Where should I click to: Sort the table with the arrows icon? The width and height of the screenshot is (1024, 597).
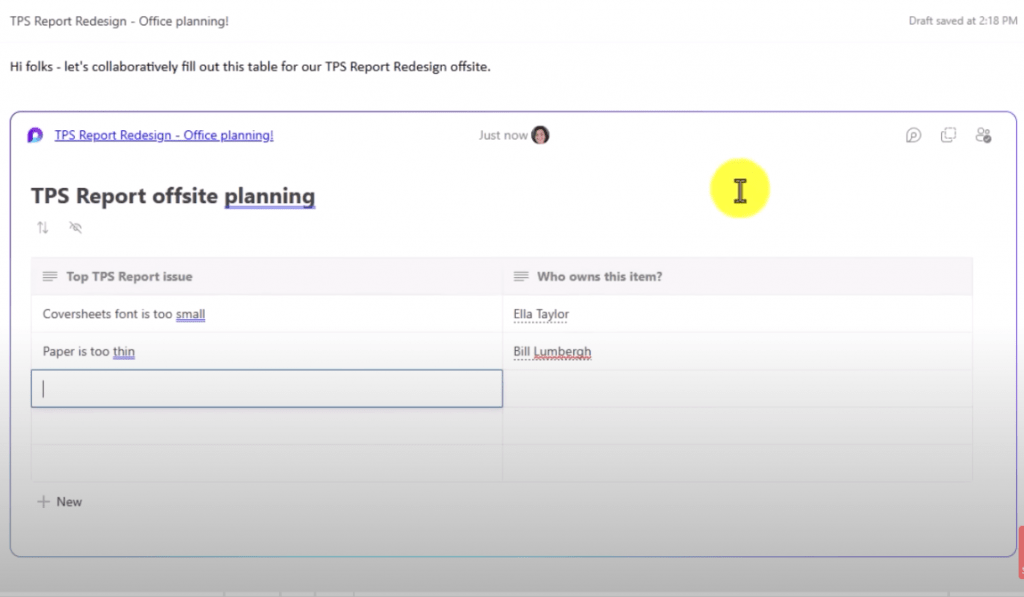[42, 227]
